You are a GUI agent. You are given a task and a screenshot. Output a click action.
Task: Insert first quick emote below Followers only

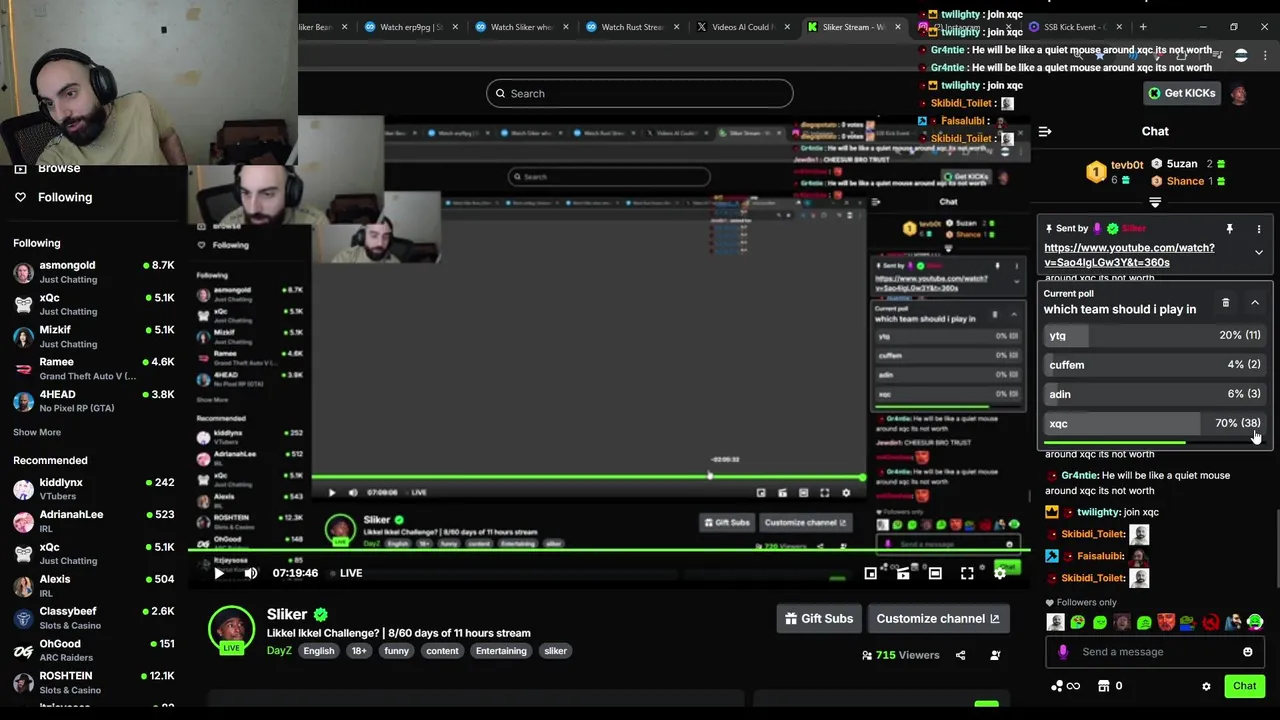pos(1055,623)
